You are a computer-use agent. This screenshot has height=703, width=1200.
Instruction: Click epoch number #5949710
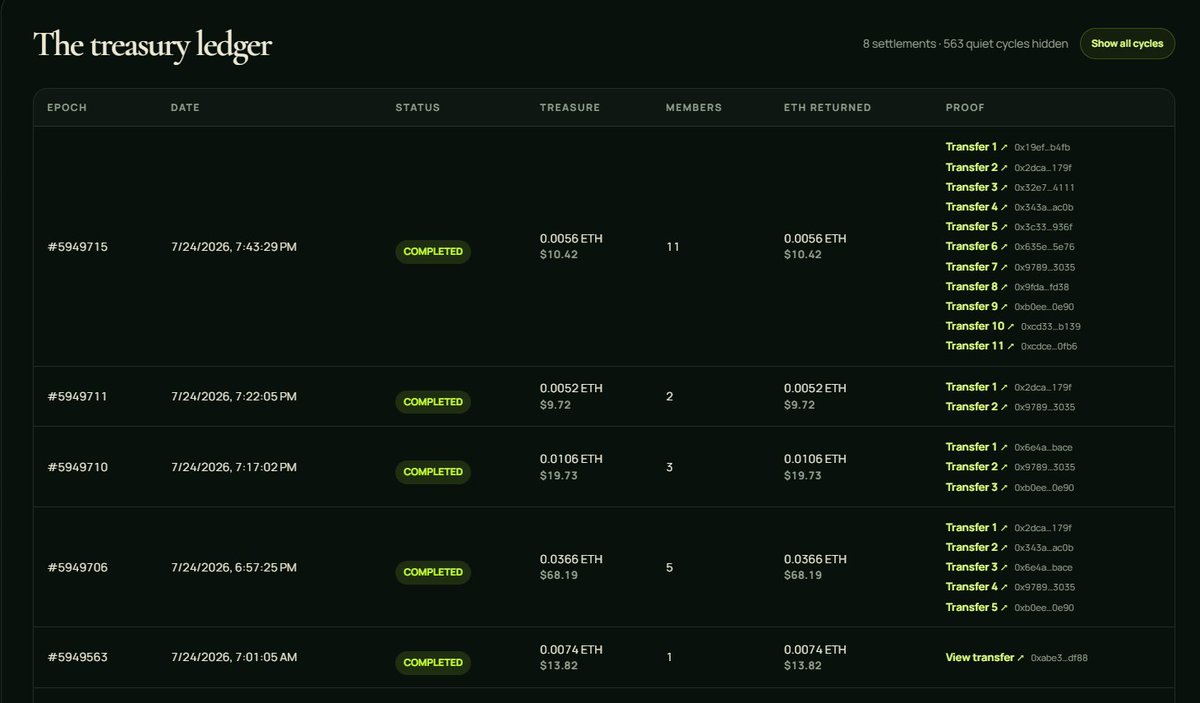tap(78, 467)
